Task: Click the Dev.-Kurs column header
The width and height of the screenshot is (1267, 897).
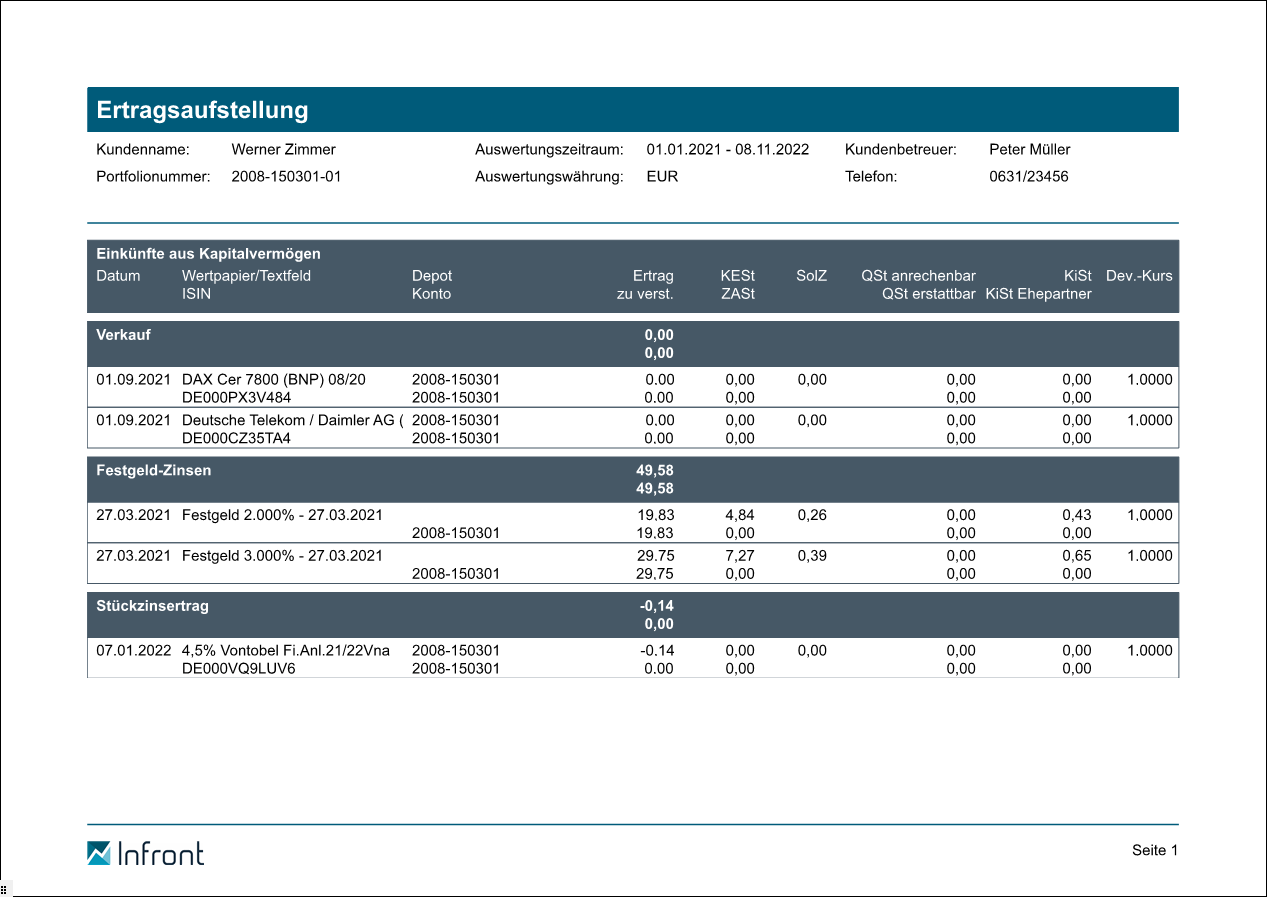Action: coord(1138,276)
